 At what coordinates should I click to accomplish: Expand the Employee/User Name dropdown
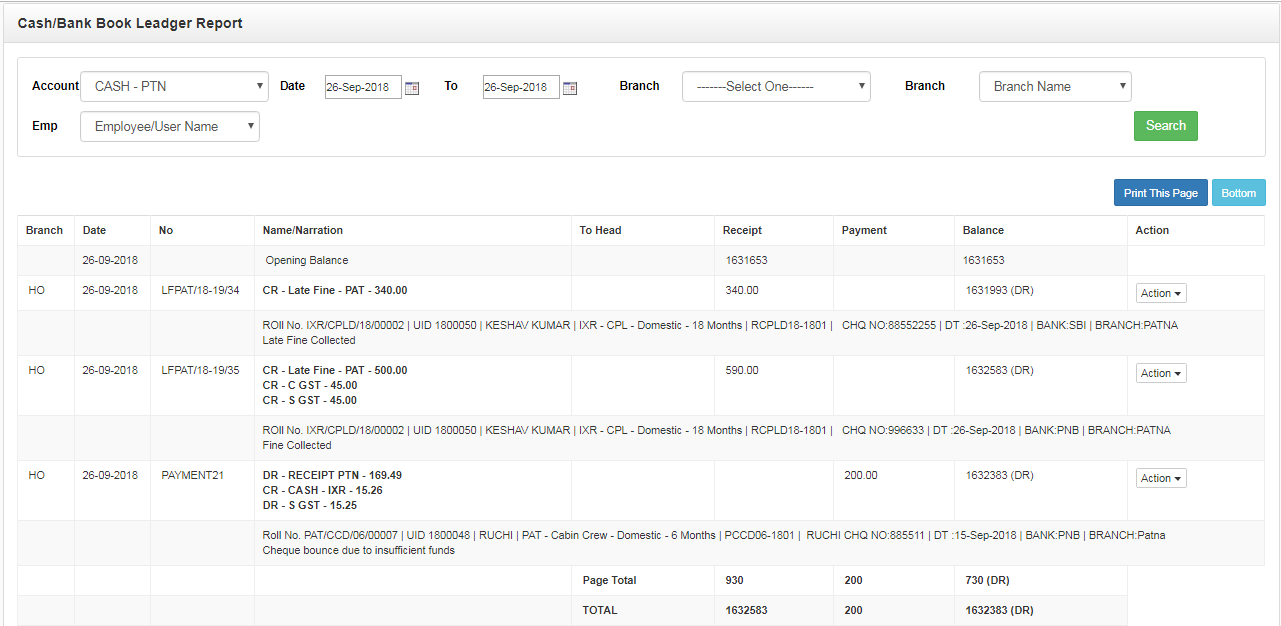coord(170,126)
